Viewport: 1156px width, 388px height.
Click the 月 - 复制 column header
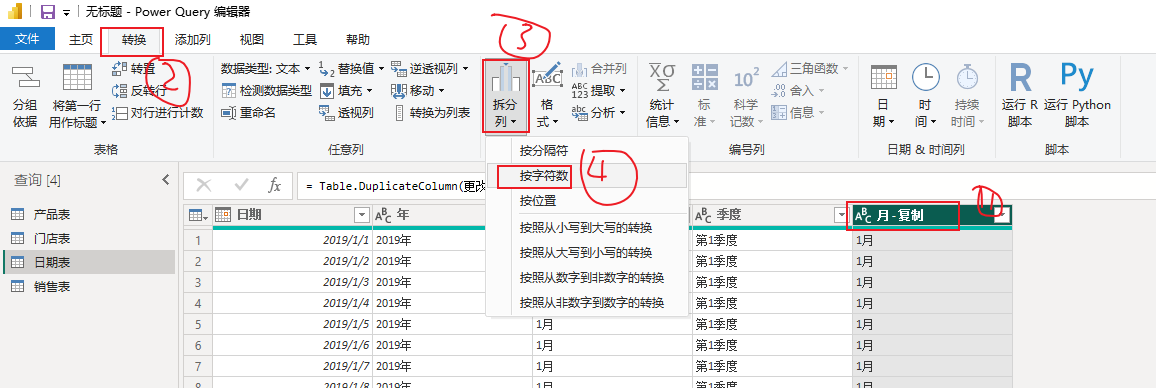tap(932, 215)
